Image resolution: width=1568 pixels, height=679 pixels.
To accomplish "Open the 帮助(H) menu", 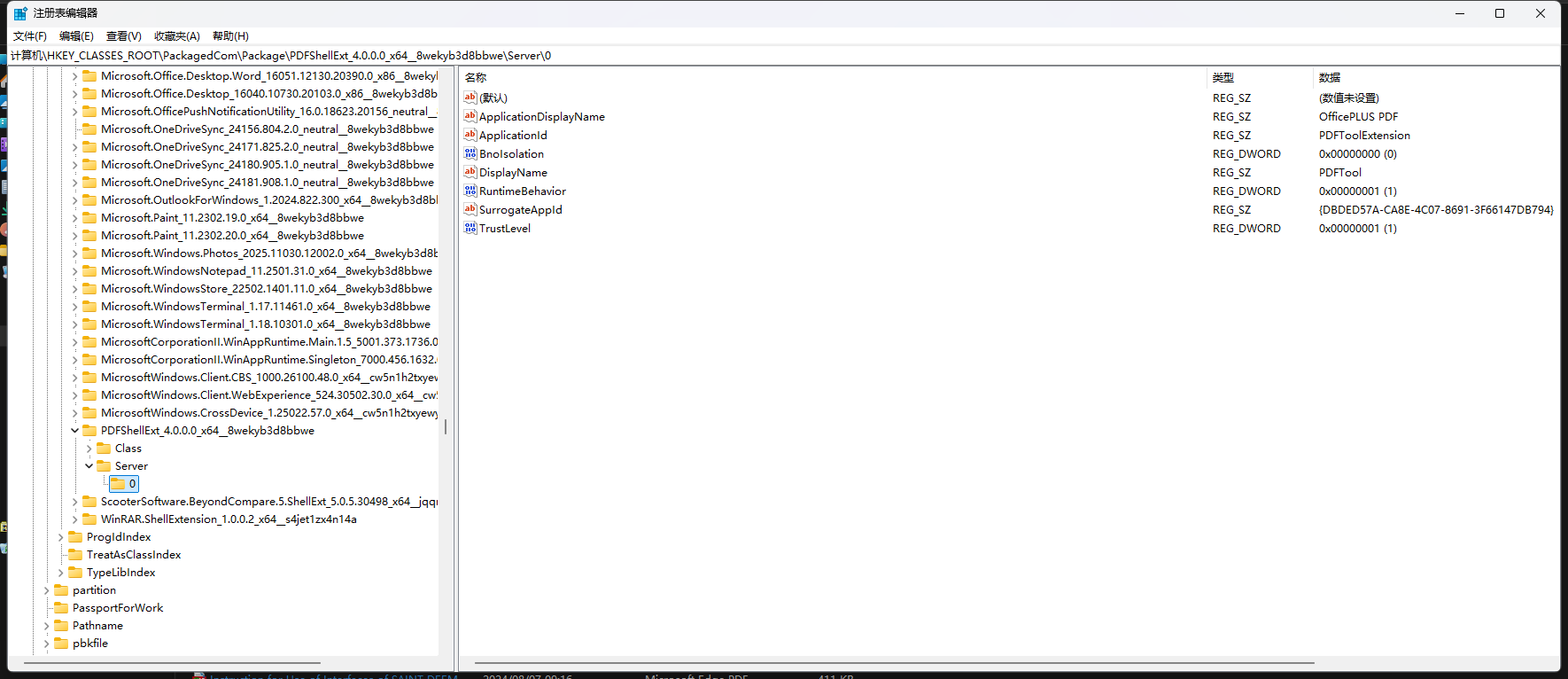I will [230, 36].
